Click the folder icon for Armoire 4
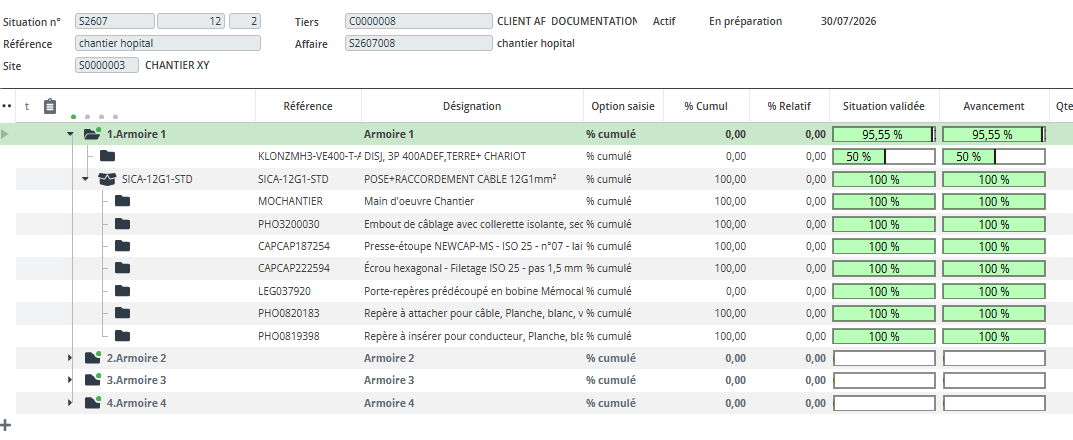Screen dimensions: 1073x440 pyautogui.click(x=92, y=402)
